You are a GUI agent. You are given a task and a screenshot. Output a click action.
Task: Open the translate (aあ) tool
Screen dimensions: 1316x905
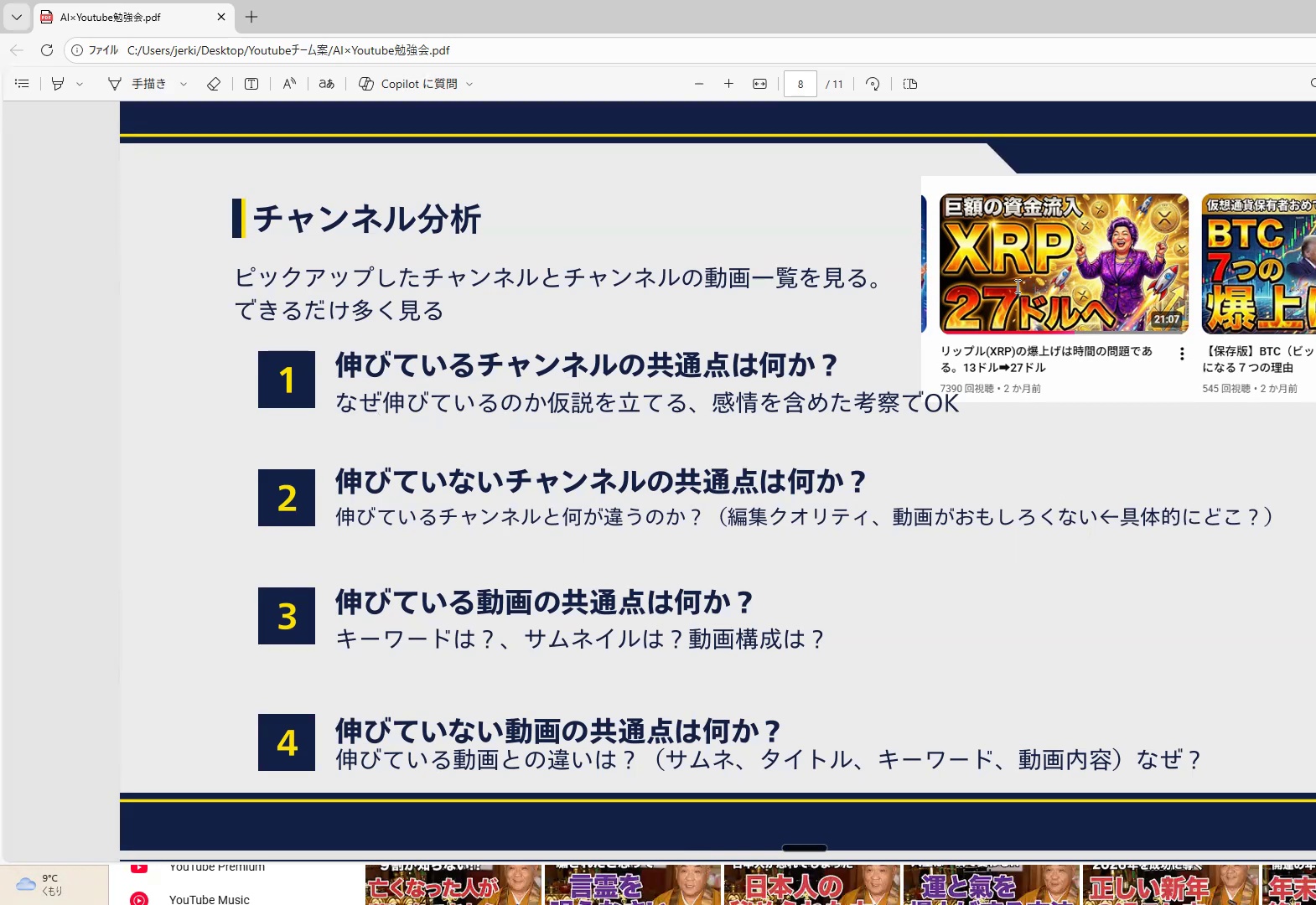(327, 84)
